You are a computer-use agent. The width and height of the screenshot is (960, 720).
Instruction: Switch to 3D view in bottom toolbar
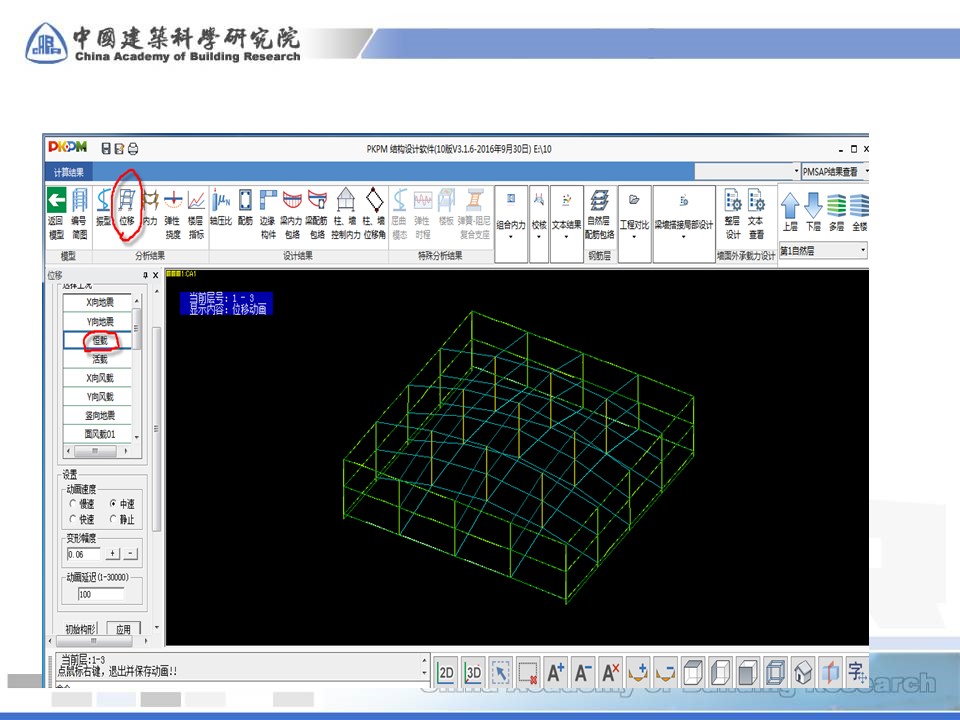474,671
